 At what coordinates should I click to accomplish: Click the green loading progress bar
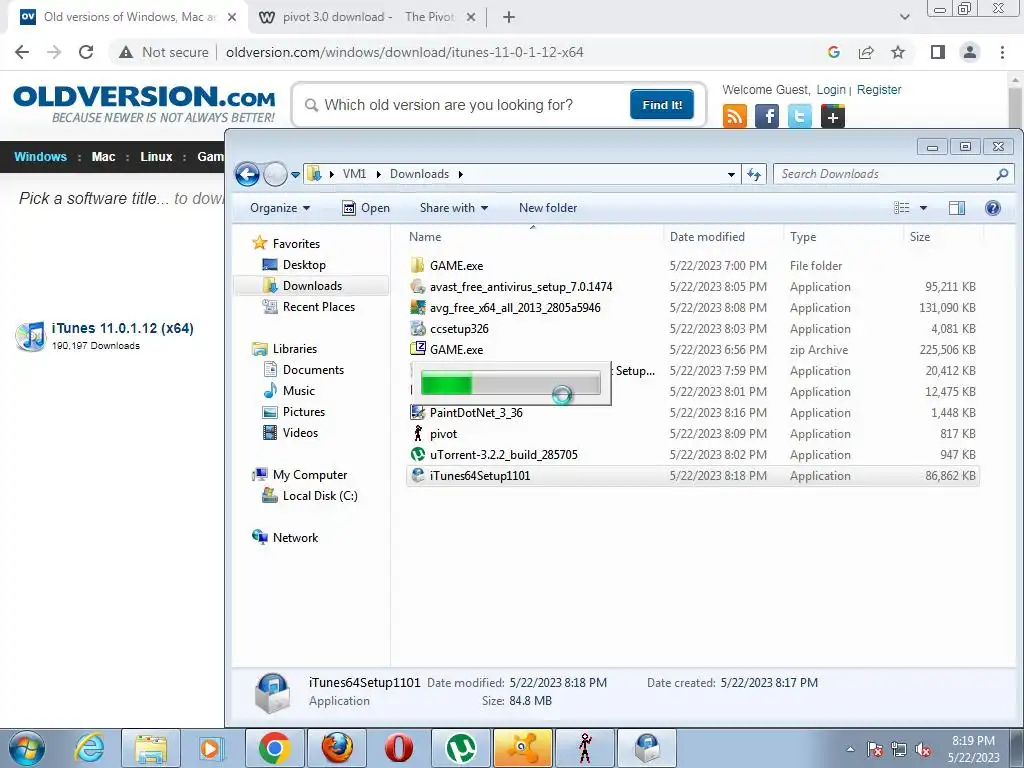[511, 383]
